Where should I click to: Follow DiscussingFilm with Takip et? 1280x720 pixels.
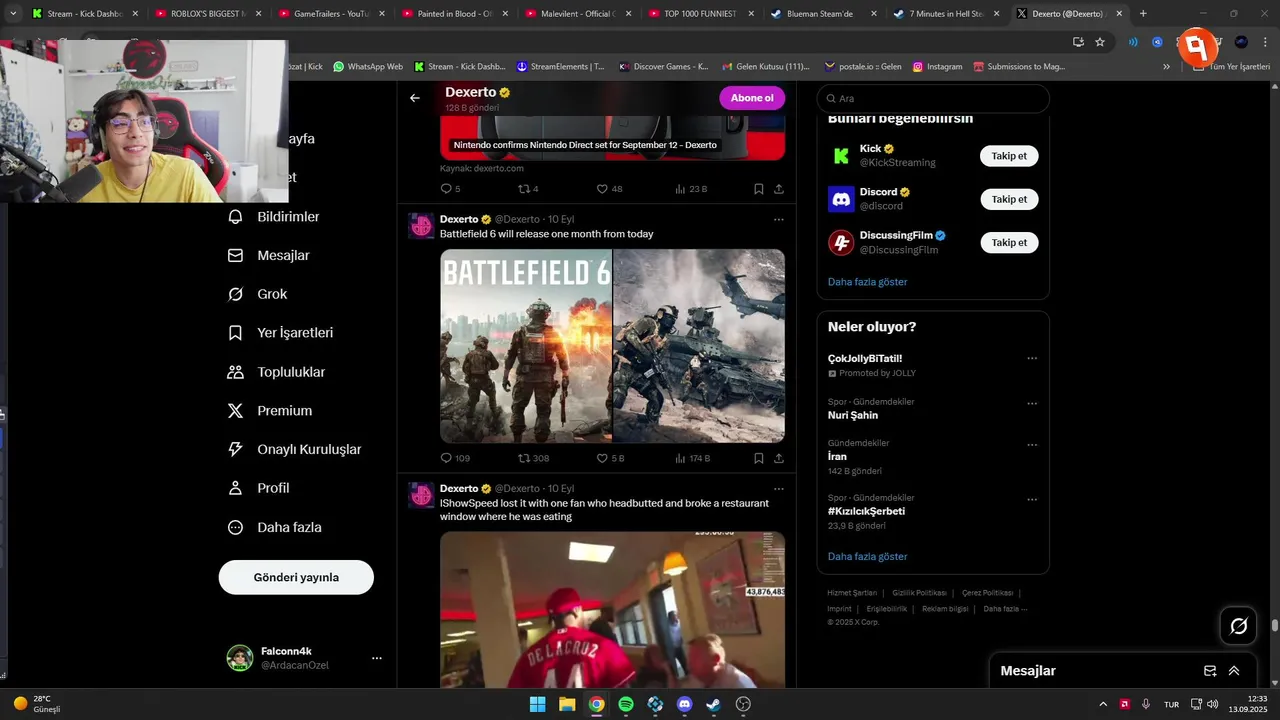1009,242
